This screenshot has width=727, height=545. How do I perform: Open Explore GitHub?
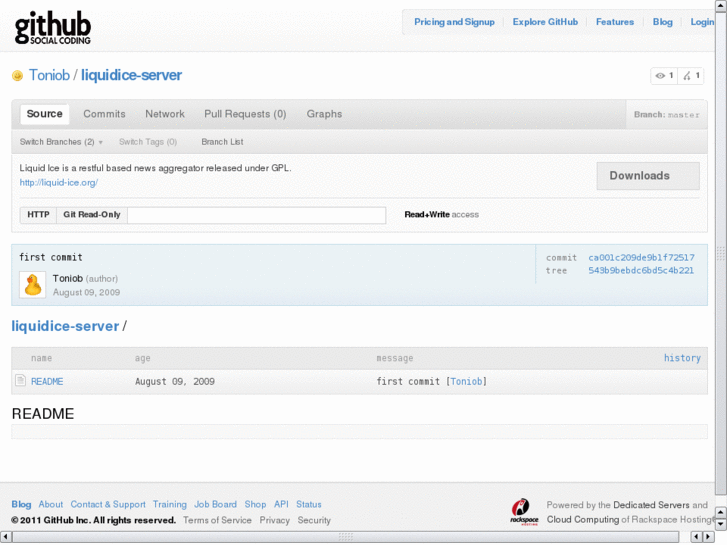pyautogui.click(x=545, y=22)
